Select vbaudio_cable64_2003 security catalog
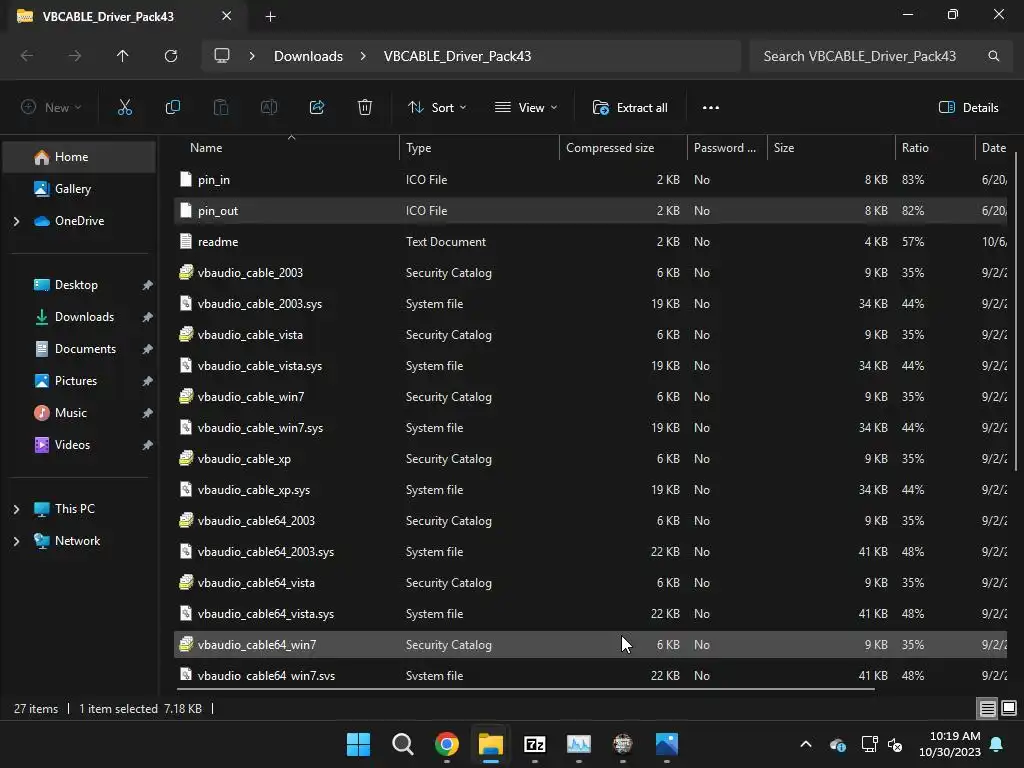The height and width of the screenshot is (768, 1024). point(591,520)
